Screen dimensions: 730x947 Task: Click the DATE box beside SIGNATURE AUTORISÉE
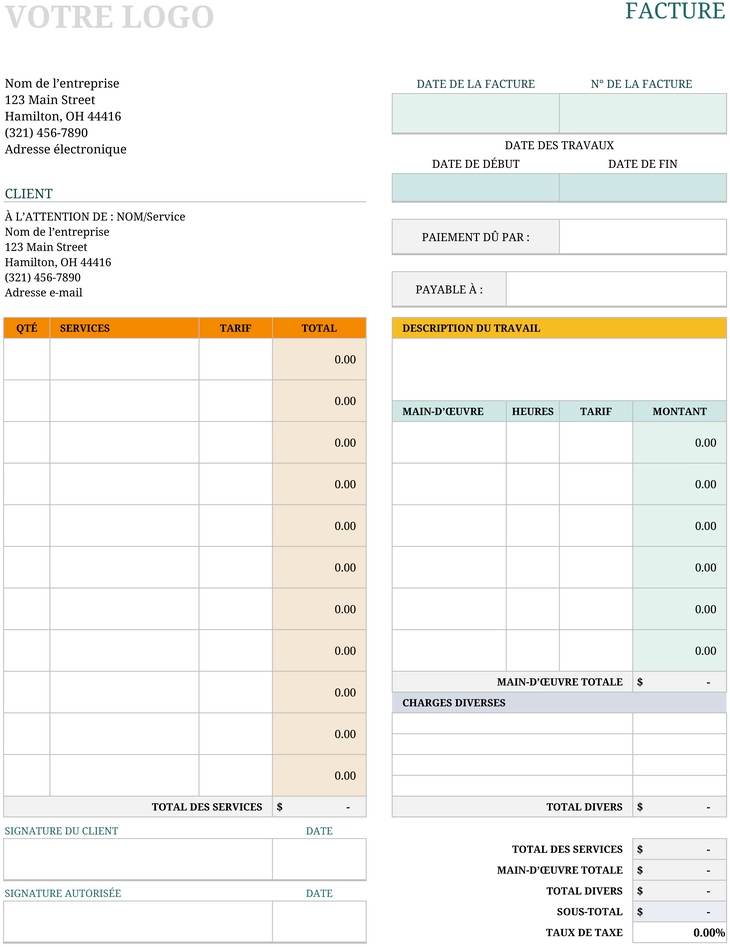(x=319, y=922)
